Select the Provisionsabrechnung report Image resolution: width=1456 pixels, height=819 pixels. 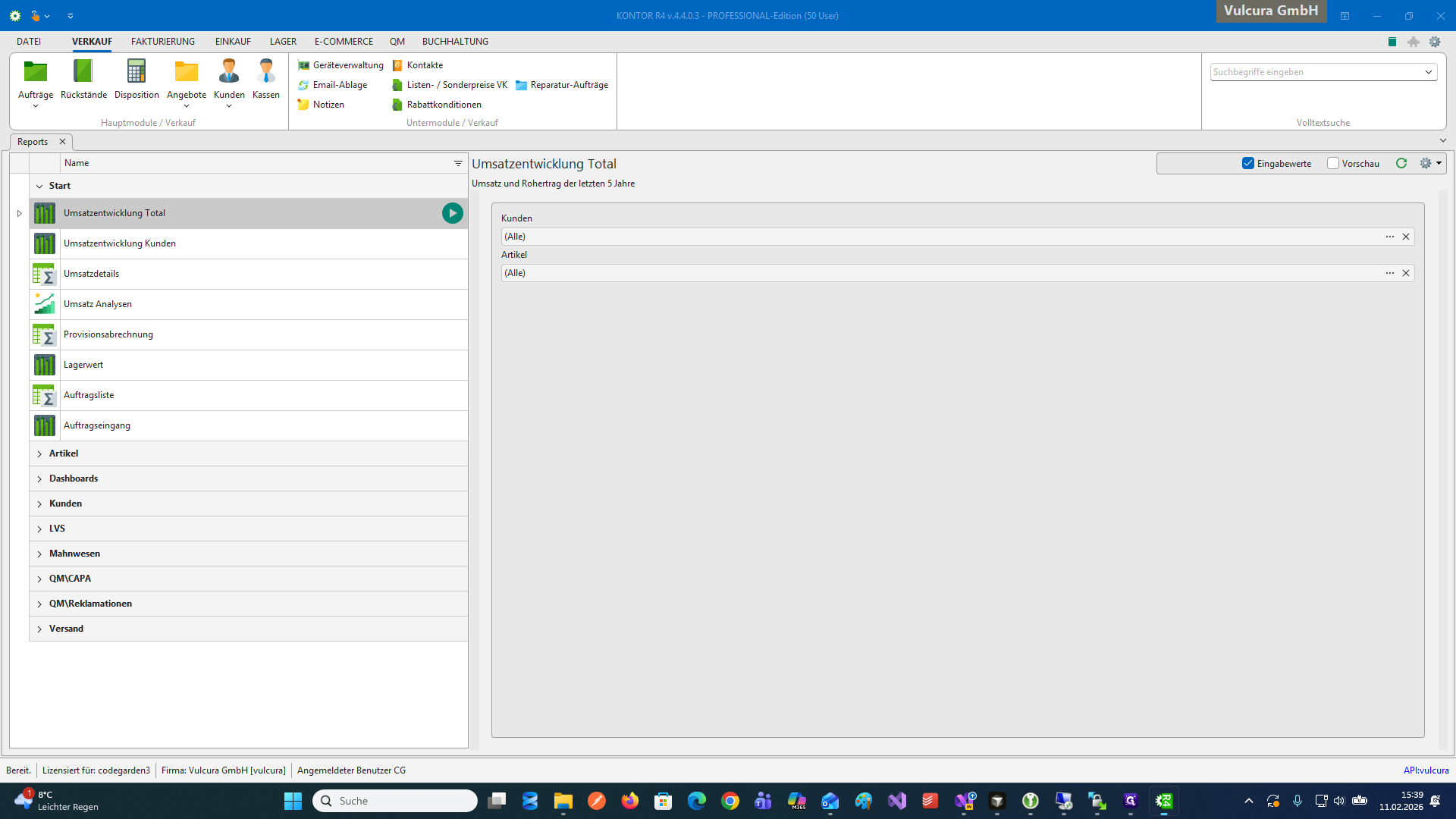[x=108, y=334]
